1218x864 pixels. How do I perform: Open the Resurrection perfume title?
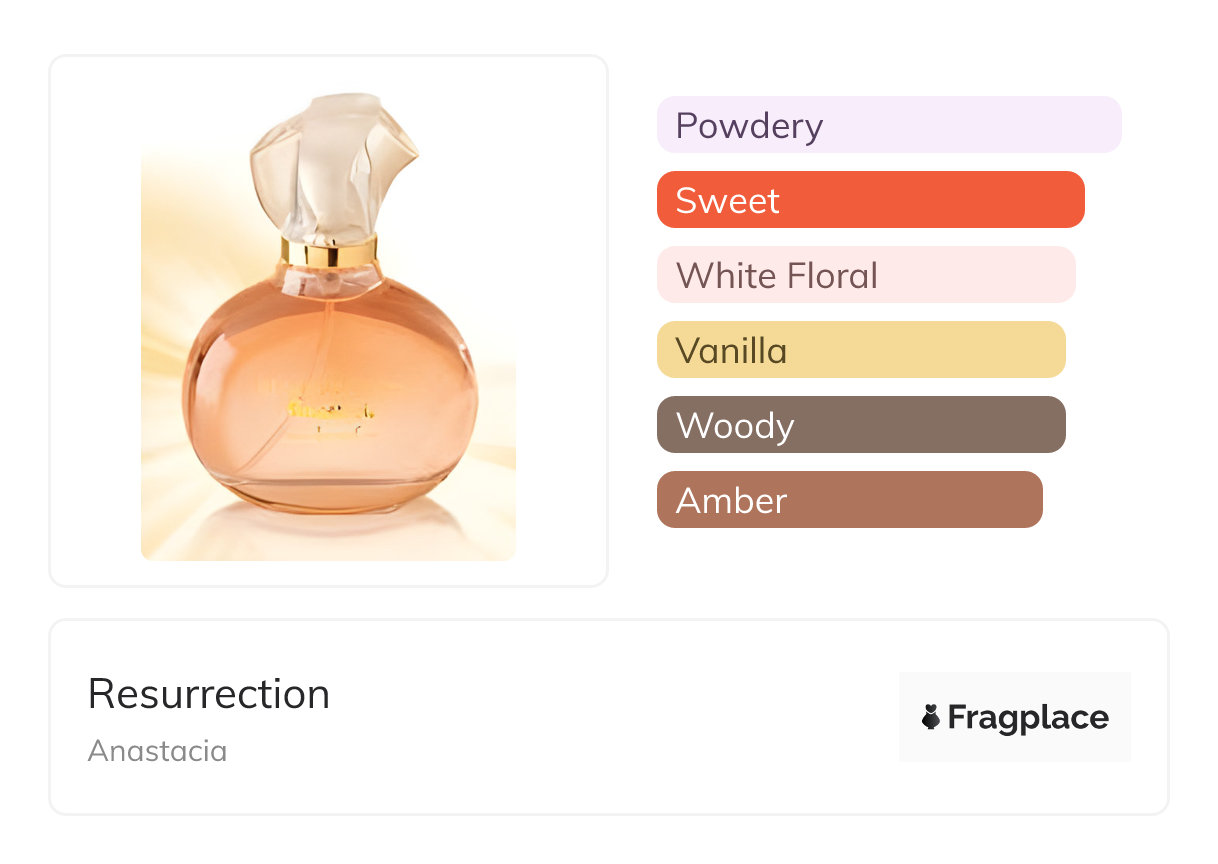click(209, 694)
